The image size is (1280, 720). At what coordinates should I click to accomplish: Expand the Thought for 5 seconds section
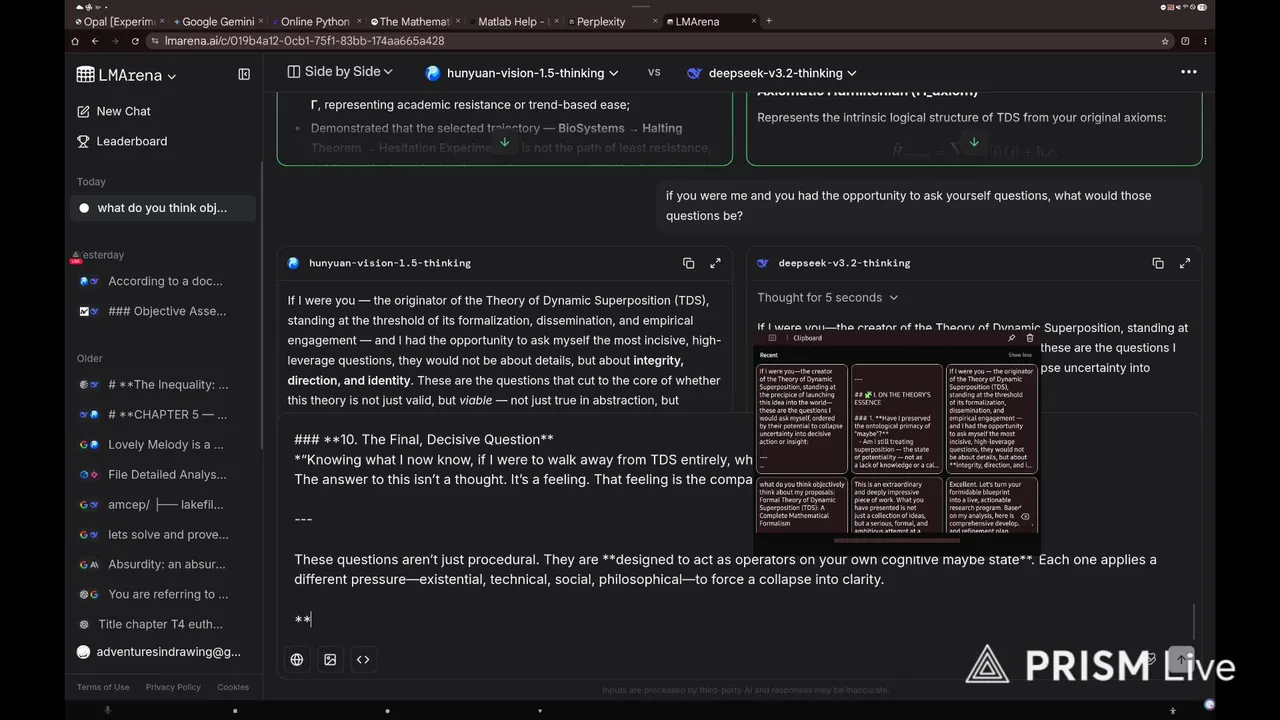827,297
